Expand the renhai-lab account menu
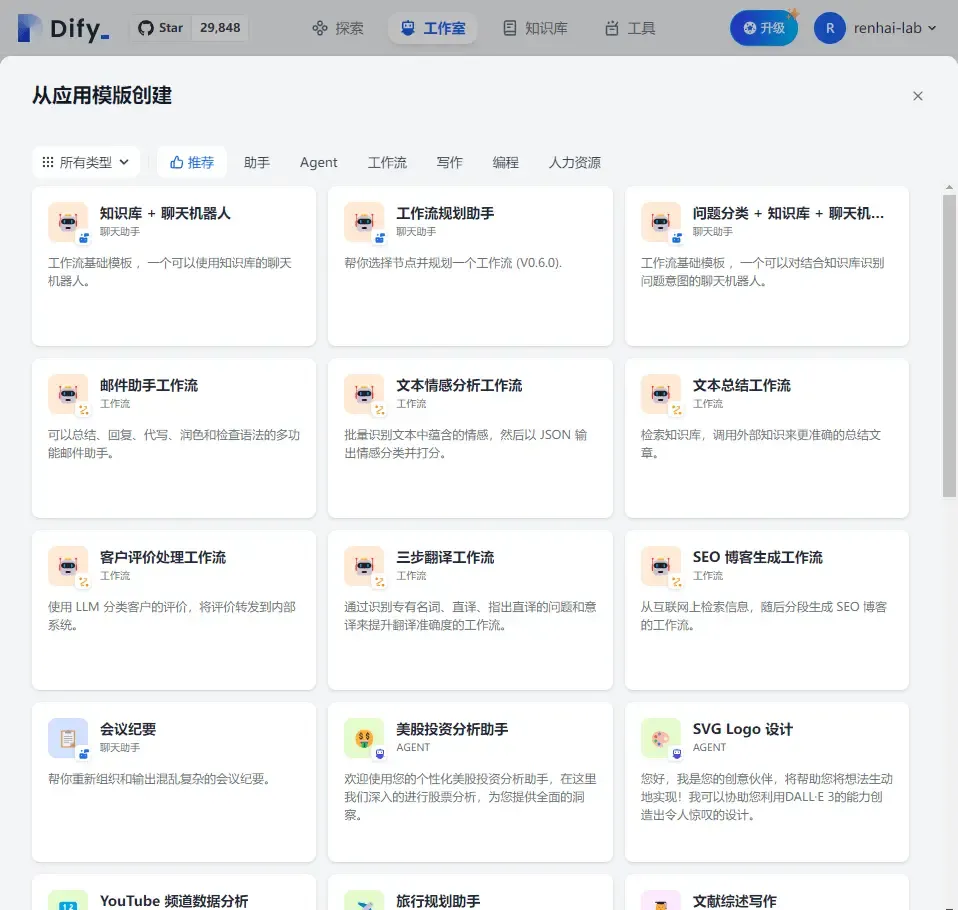958x910 pixels. click(x=894, y=28)
